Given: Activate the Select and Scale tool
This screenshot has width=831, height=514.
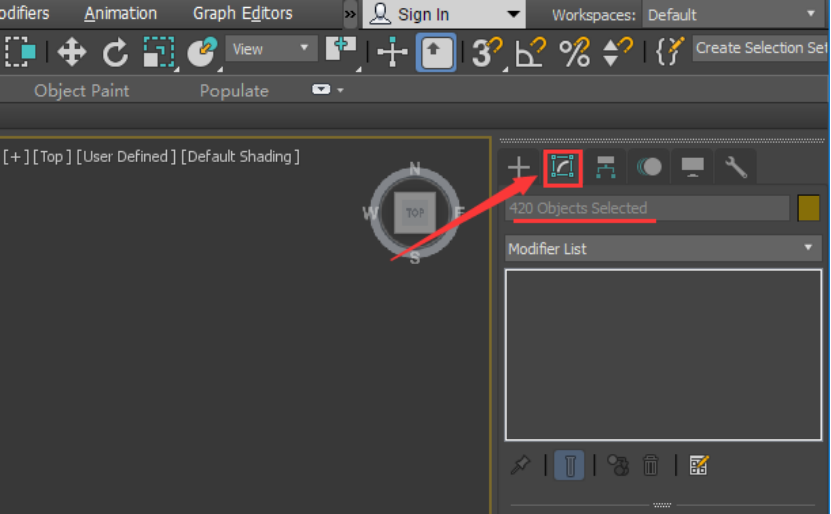Looking at the screenshot, I should [x=159, y=52].
